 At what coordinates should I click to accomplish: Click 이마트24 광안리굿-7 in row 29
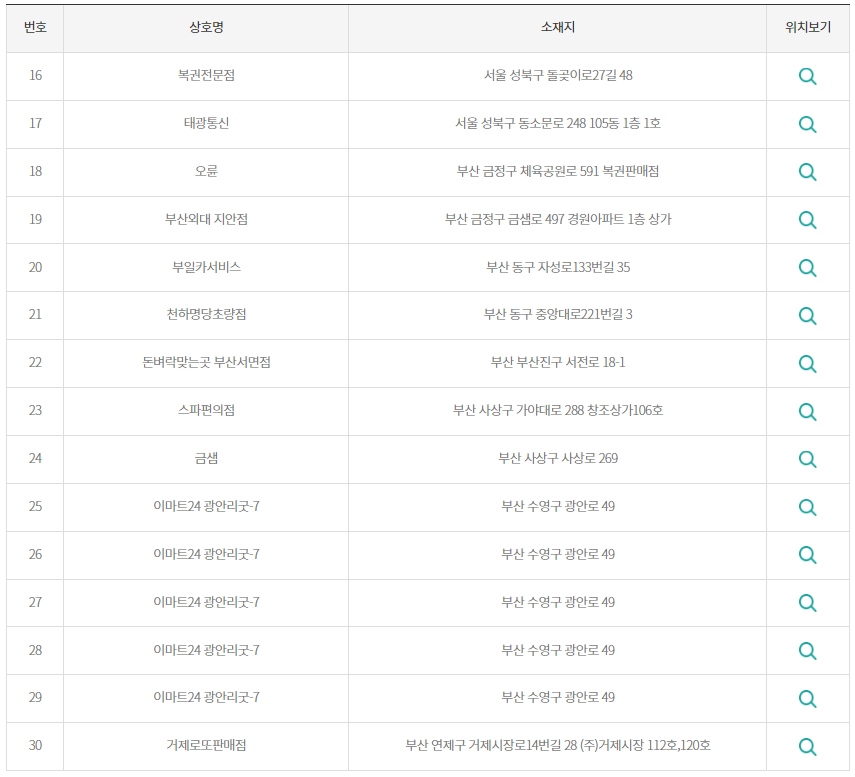coord(206,697)
